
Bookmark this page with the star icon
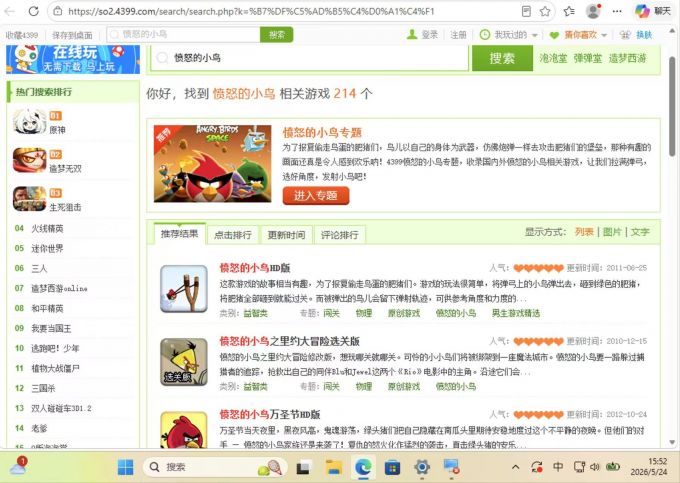(545, 11)
